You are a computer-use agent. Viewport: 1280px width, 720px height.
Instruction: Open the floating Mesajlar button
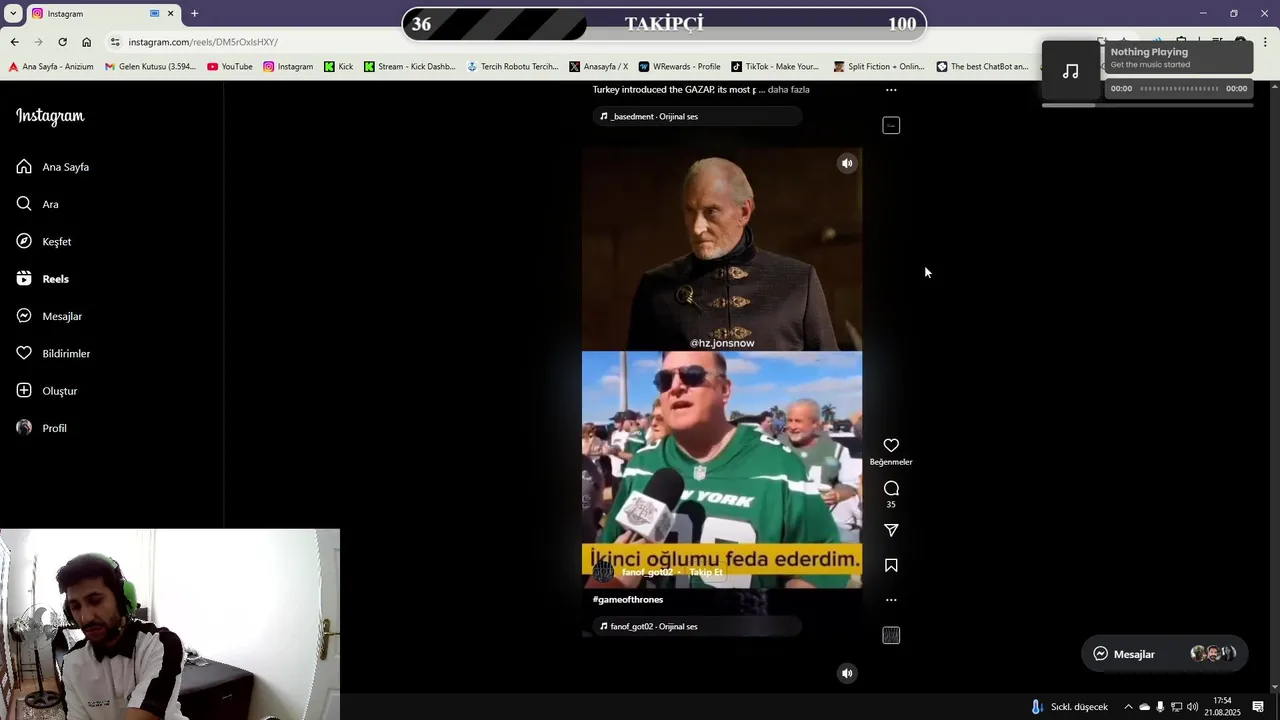(1165, 654)
